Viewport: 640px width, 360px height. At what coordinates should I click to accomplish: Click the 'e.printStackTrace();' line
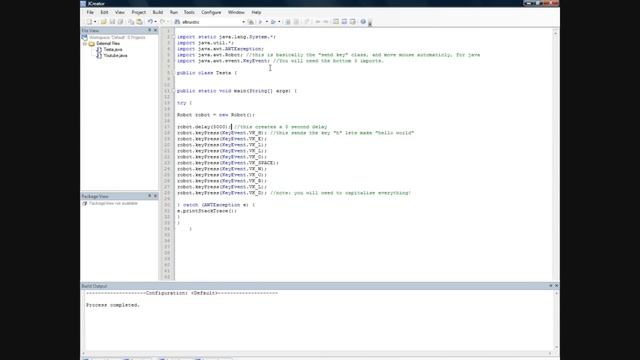207,211
